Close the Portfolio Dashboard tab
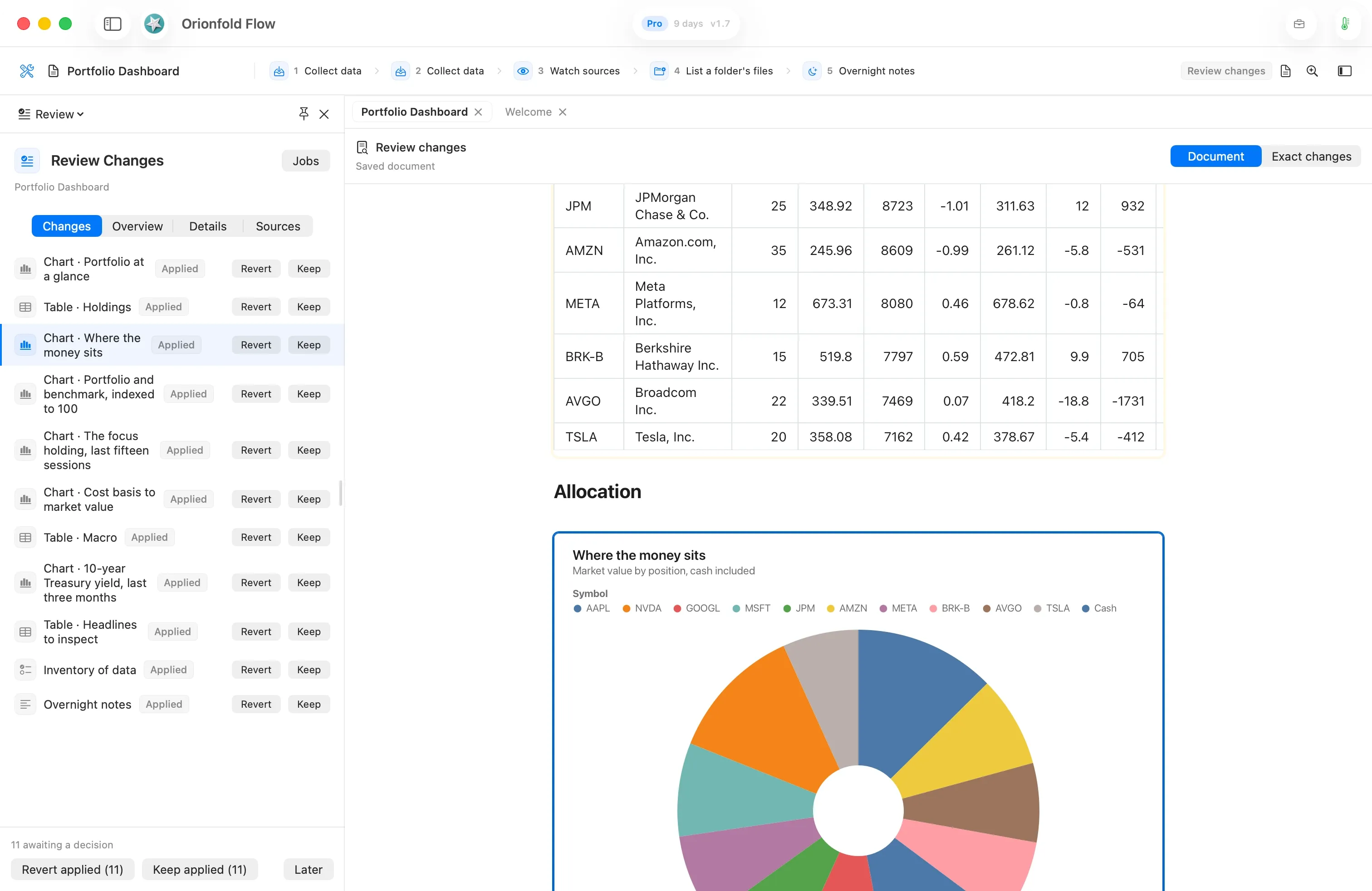This screenshot has height=891, width=1372. (478, 112)
